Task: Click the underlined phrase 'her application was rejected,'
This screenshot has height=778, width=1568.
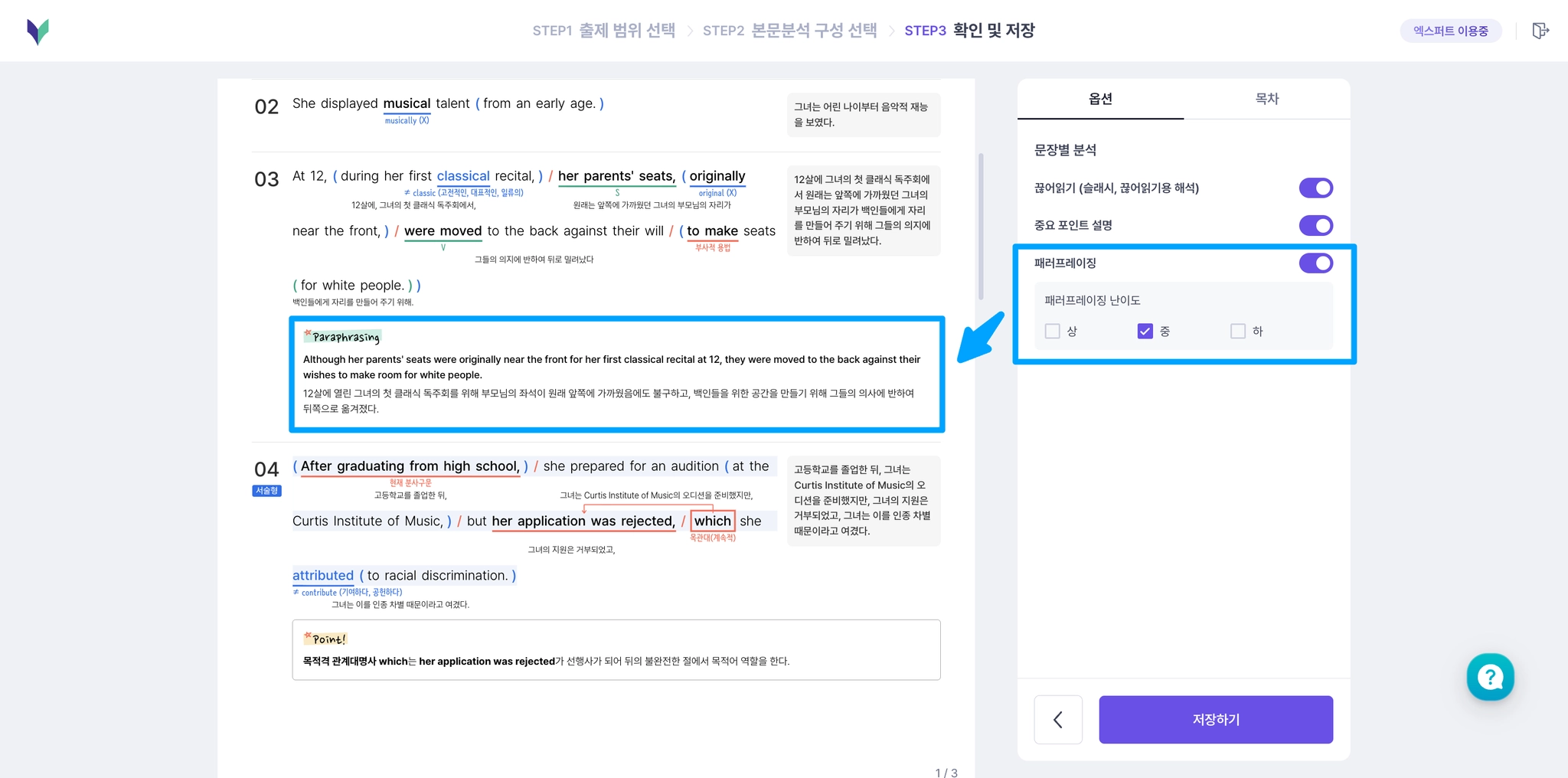Action: point(583,521)
